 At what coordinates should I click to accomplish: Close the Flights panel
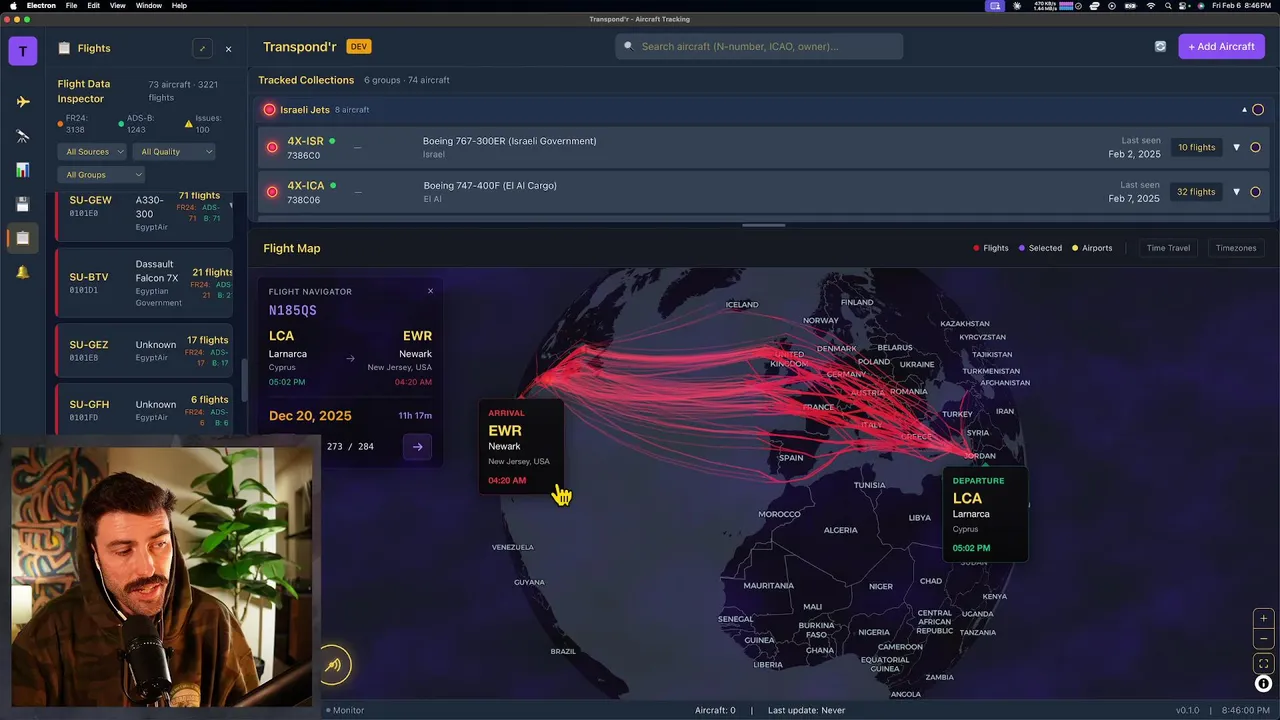(x=228, y=48)
